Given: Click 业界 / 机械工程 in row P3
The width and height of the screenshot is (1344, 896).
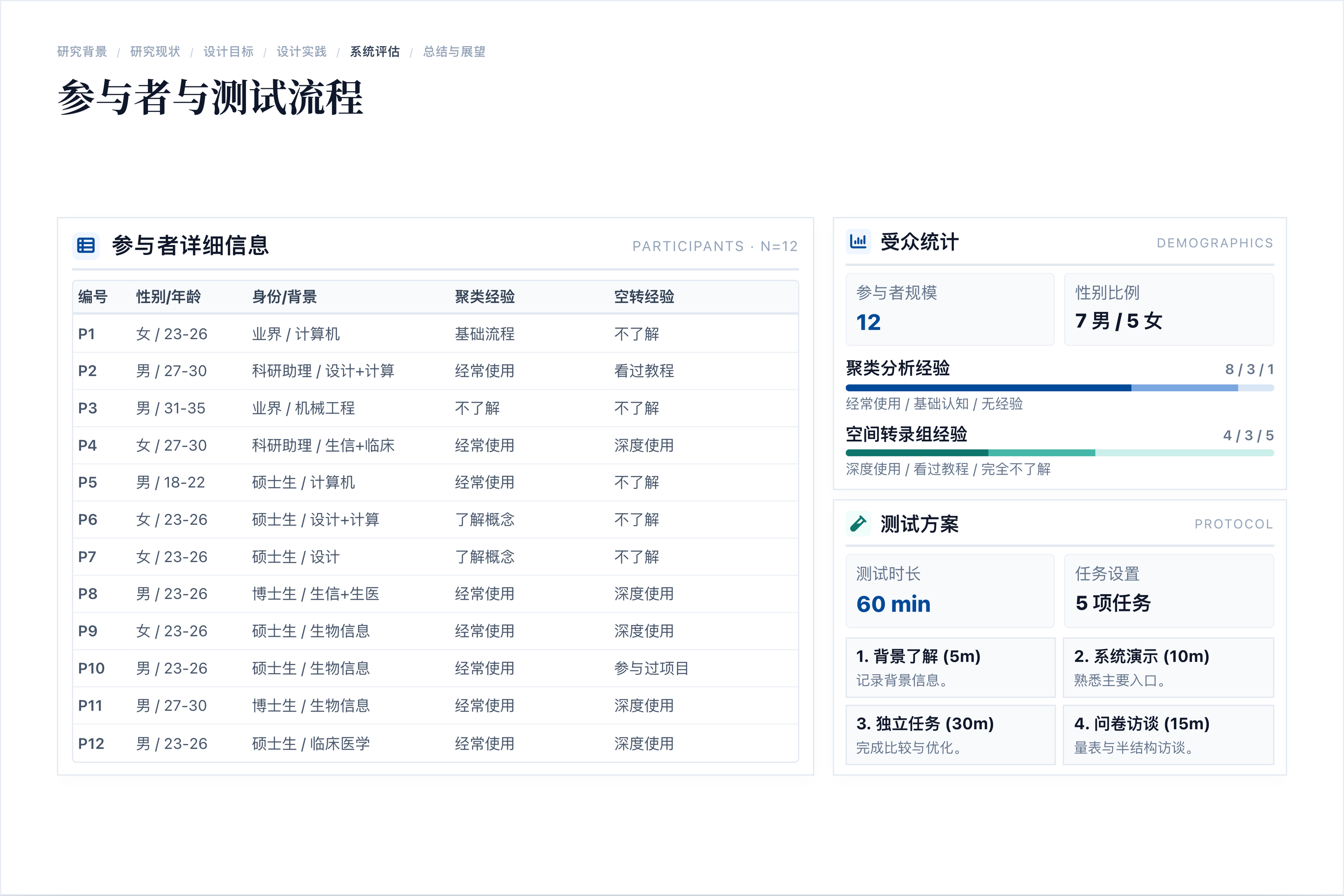Looking at the screenshot, I should click(303, 408).
